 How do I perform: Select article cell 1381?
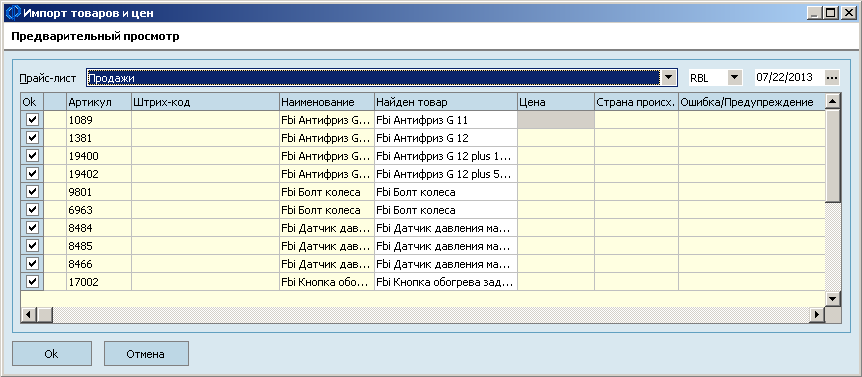pos(98,138)
